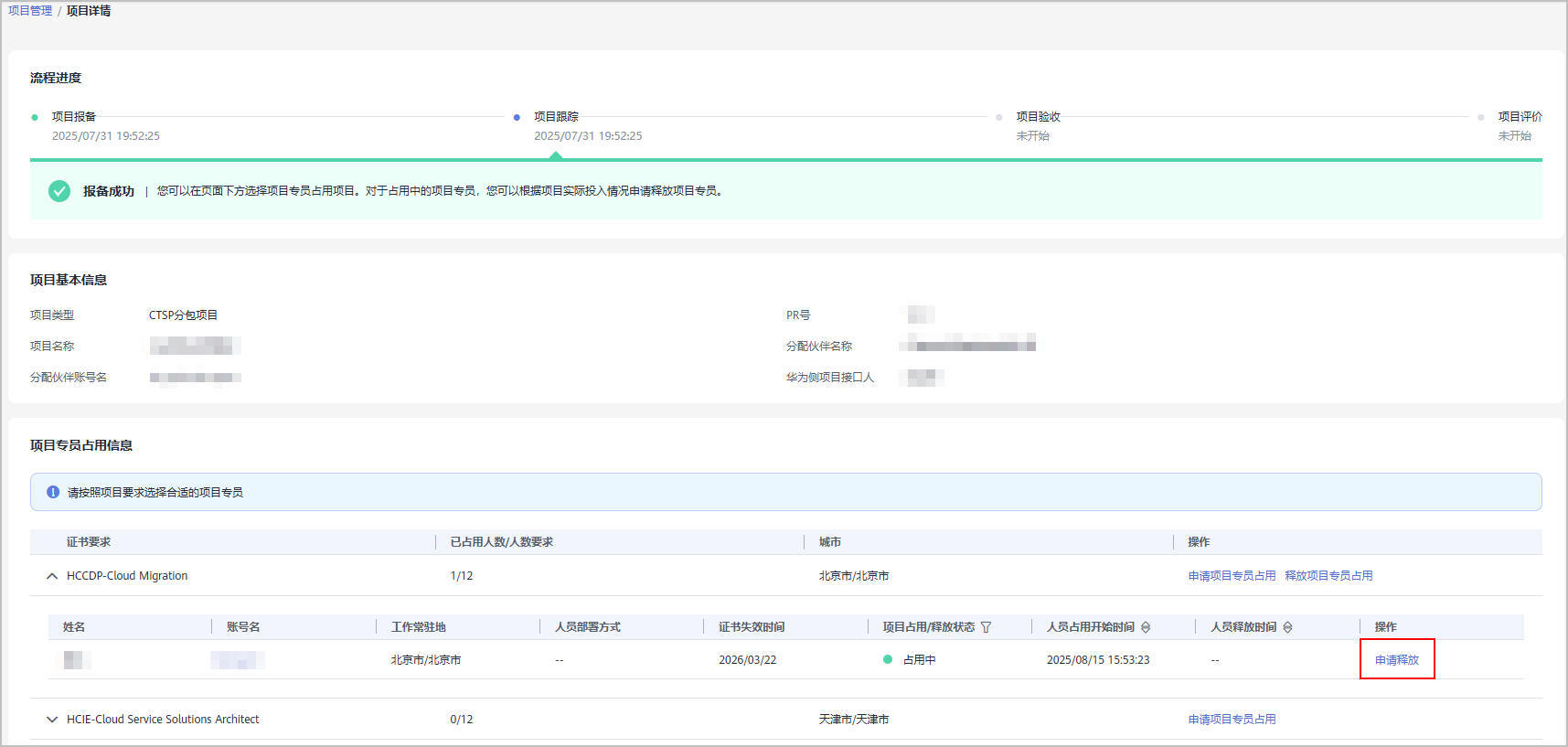Click the filter icon beside 项目占用/释放状态
This screenshot has width=1568, height=747.
coord(986,627)
